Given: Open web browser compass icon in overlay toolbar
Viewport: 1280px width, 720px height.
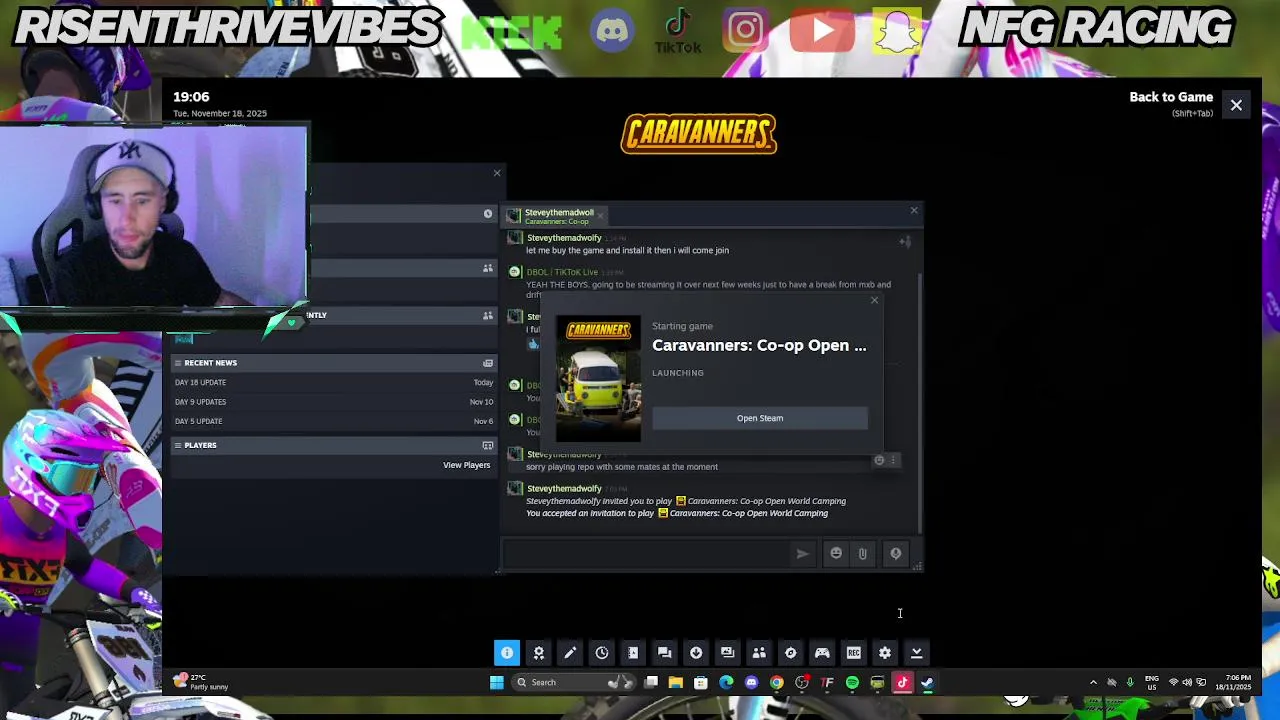Looking at the screenshot, I should tap(791, 653).
